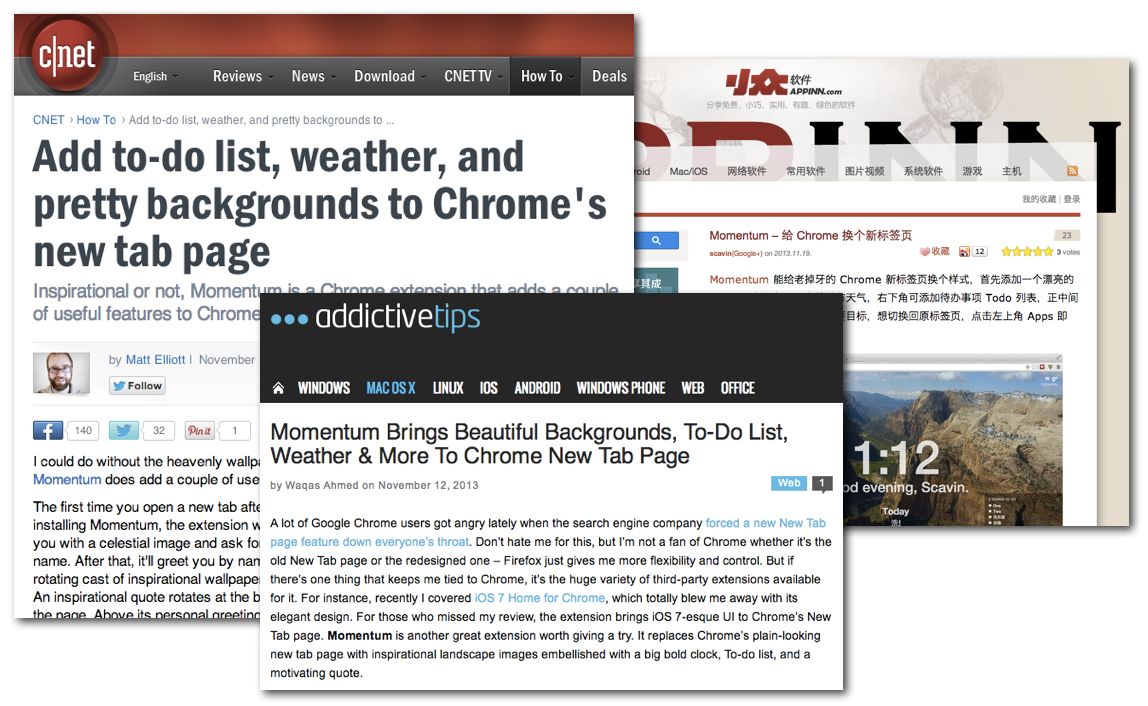
Task: Open the Reviews menu on CNET
Action: click(243, 76)
